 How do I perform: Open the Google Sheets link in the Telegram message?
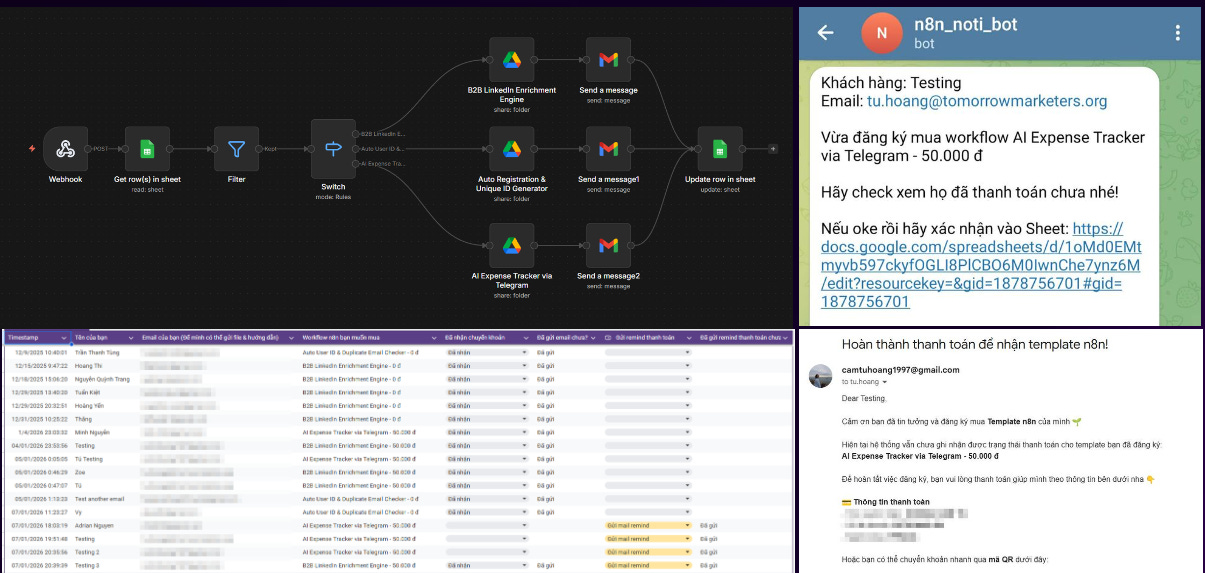980,265
